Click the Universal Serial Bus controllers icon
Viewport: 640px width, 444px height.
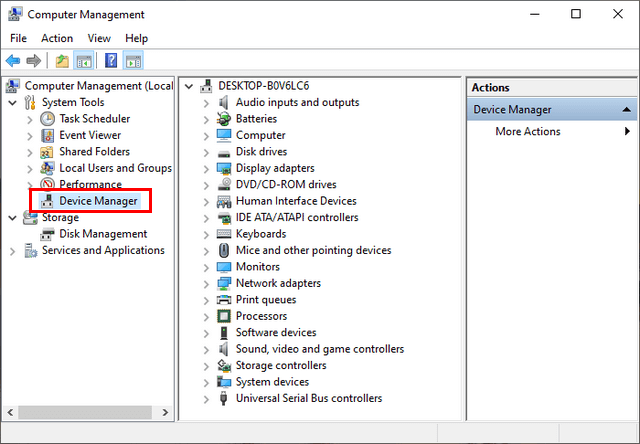(224, 398)
